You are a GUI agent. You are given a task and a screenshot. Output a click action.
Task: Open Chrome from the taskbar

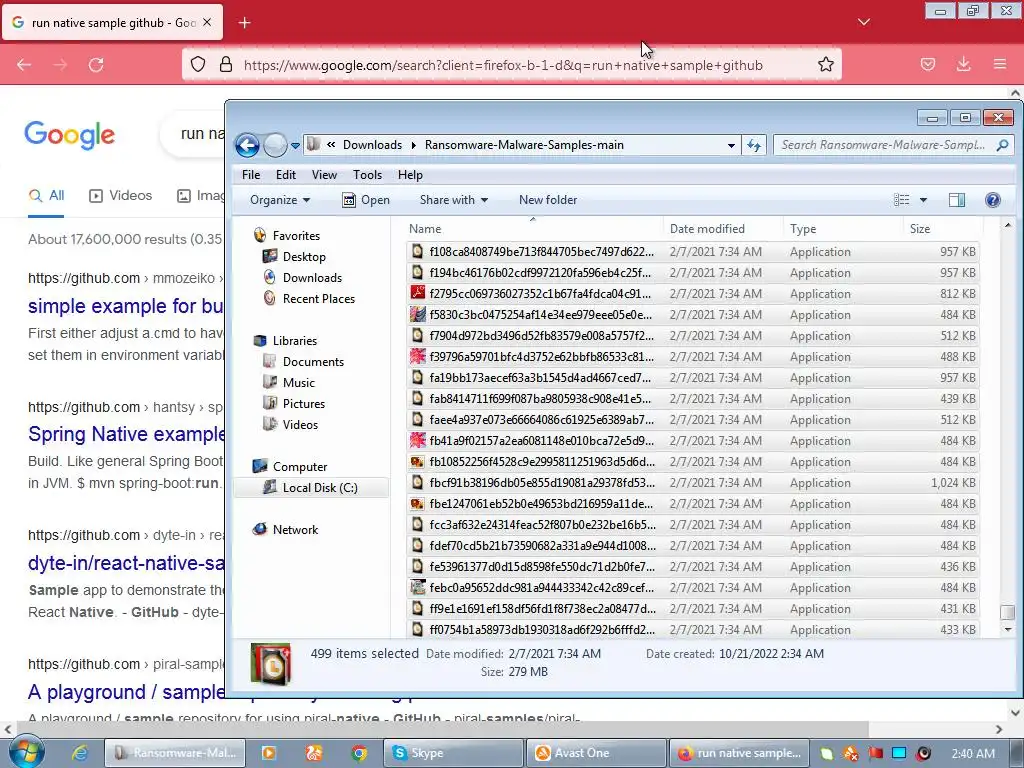pyautogui.click(x=359, y=753)
